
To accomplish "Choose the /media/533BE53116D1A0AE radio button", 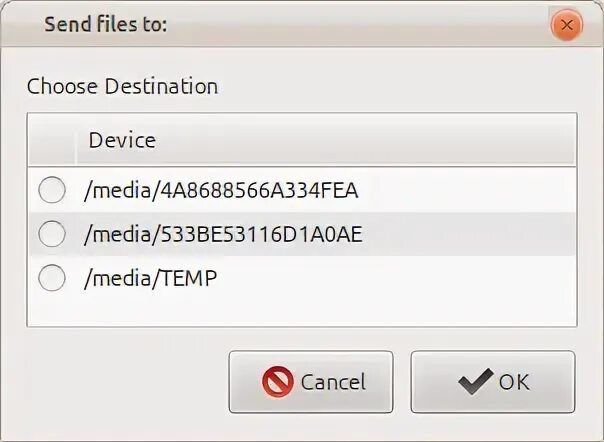I will [51, 234].
